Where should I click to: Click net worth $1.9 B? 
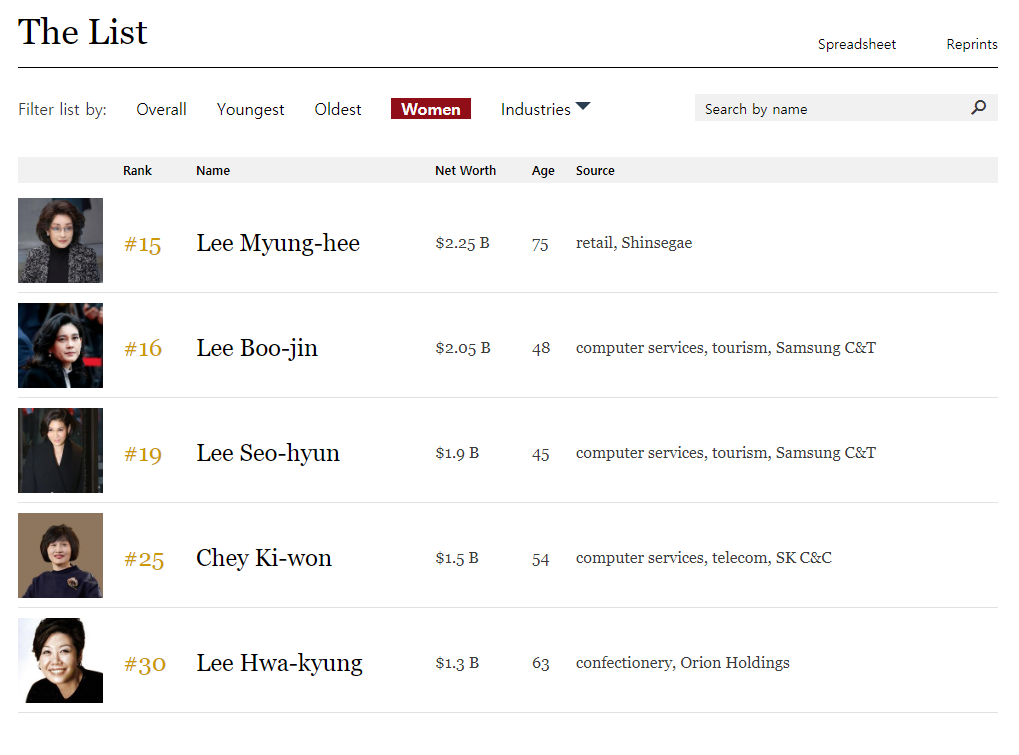(x=458, y=453)
